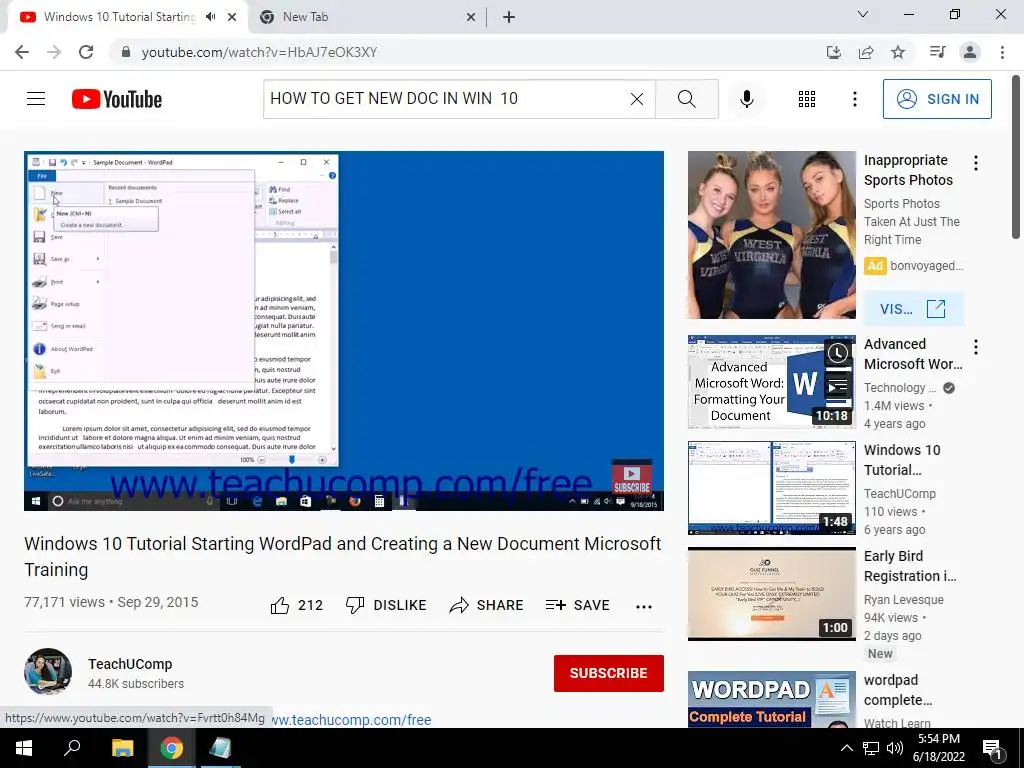Open tab search dropdown chevron

coord(863,14)
